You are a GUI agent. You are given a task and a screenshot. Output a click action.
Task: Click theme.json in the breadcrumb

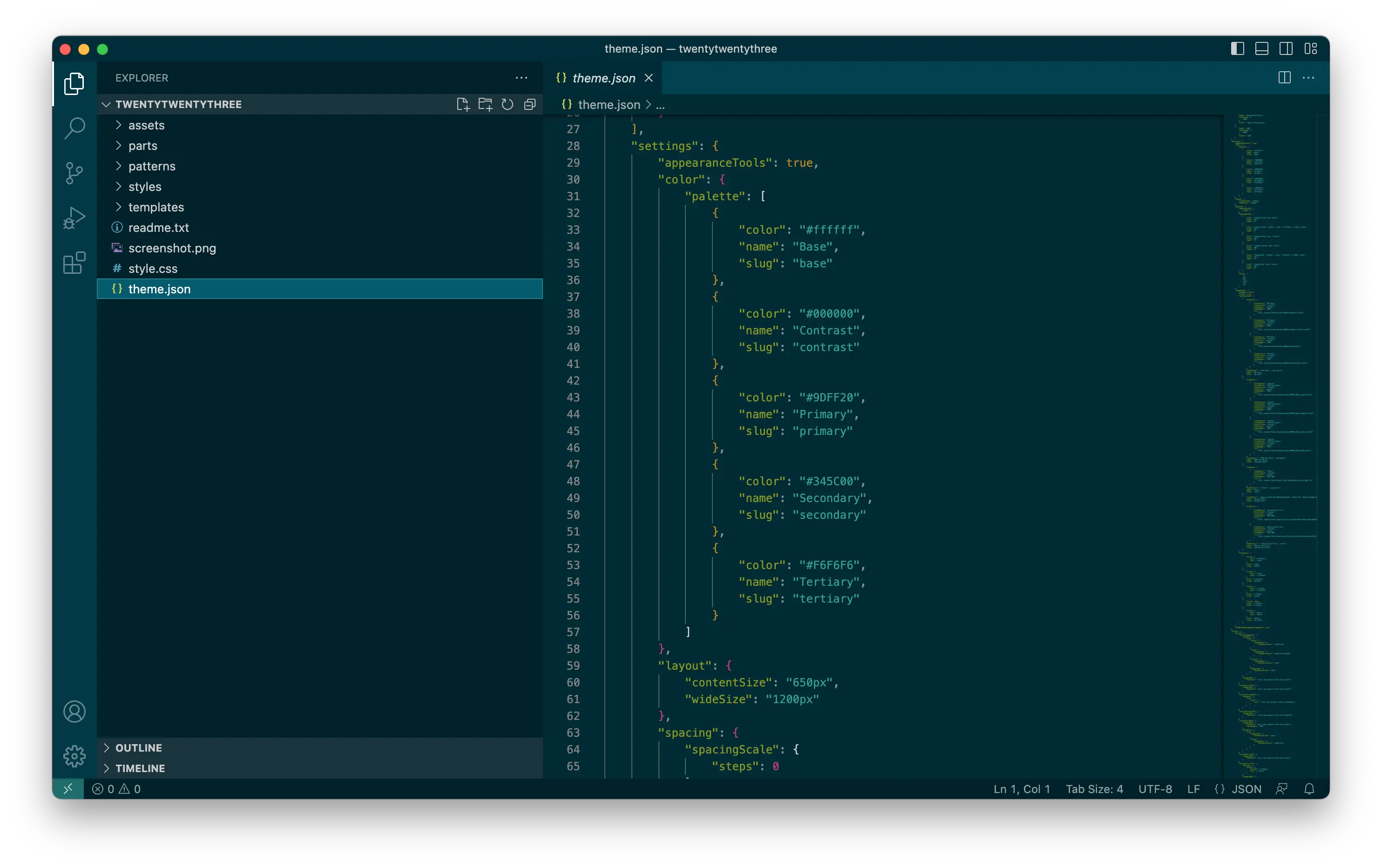click(609, 104)
